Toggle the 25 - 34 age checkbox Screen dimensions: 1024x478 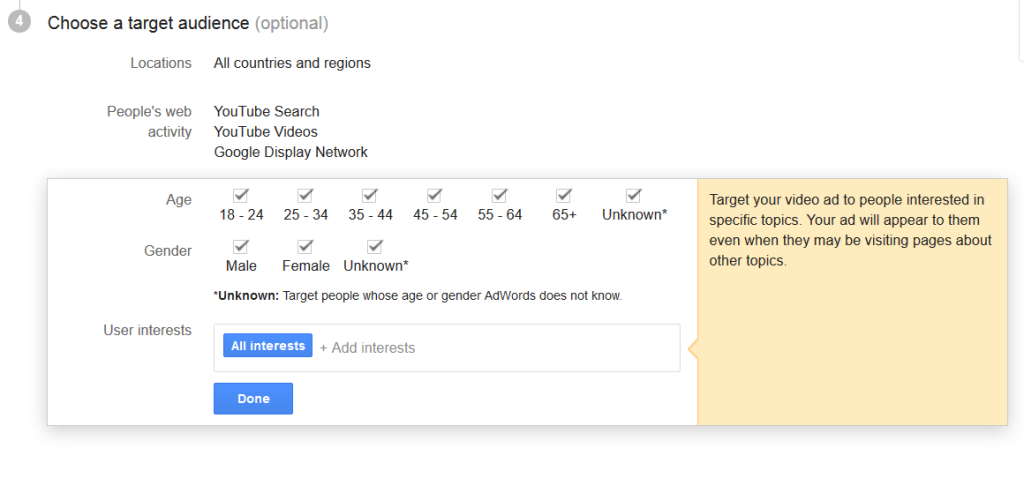coord(306,195)
